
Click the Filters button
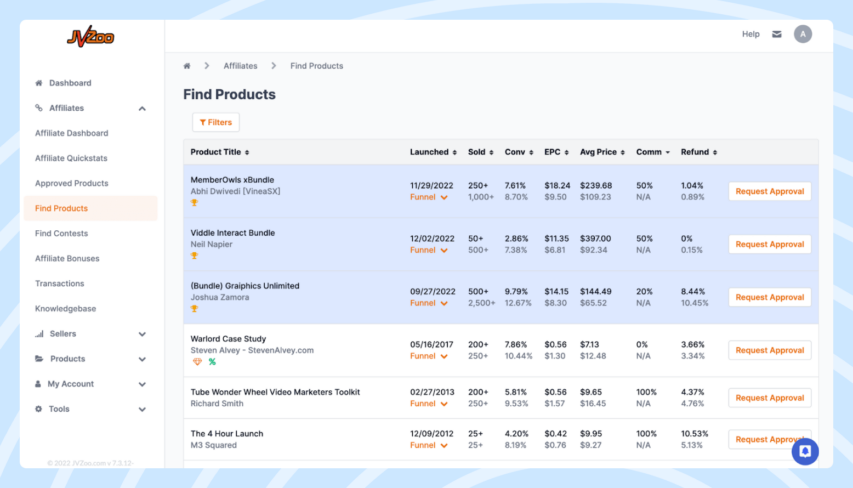(x=216, y=122)
